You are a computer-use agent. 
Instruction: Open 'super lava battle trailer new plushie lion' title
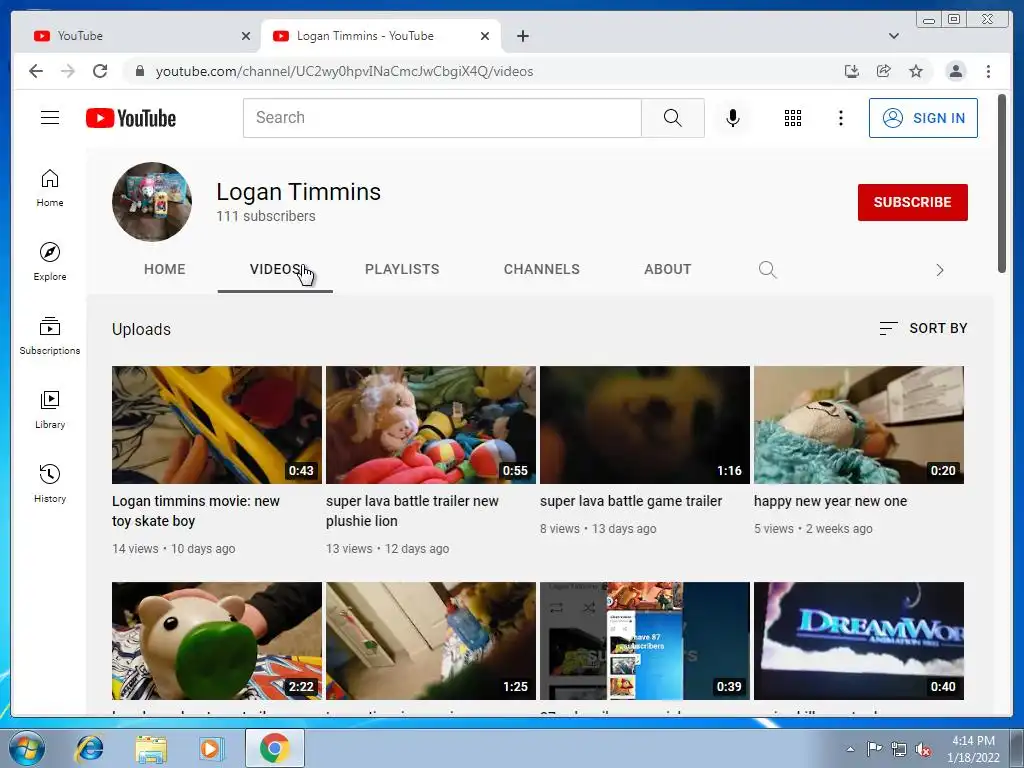point(412,511)
